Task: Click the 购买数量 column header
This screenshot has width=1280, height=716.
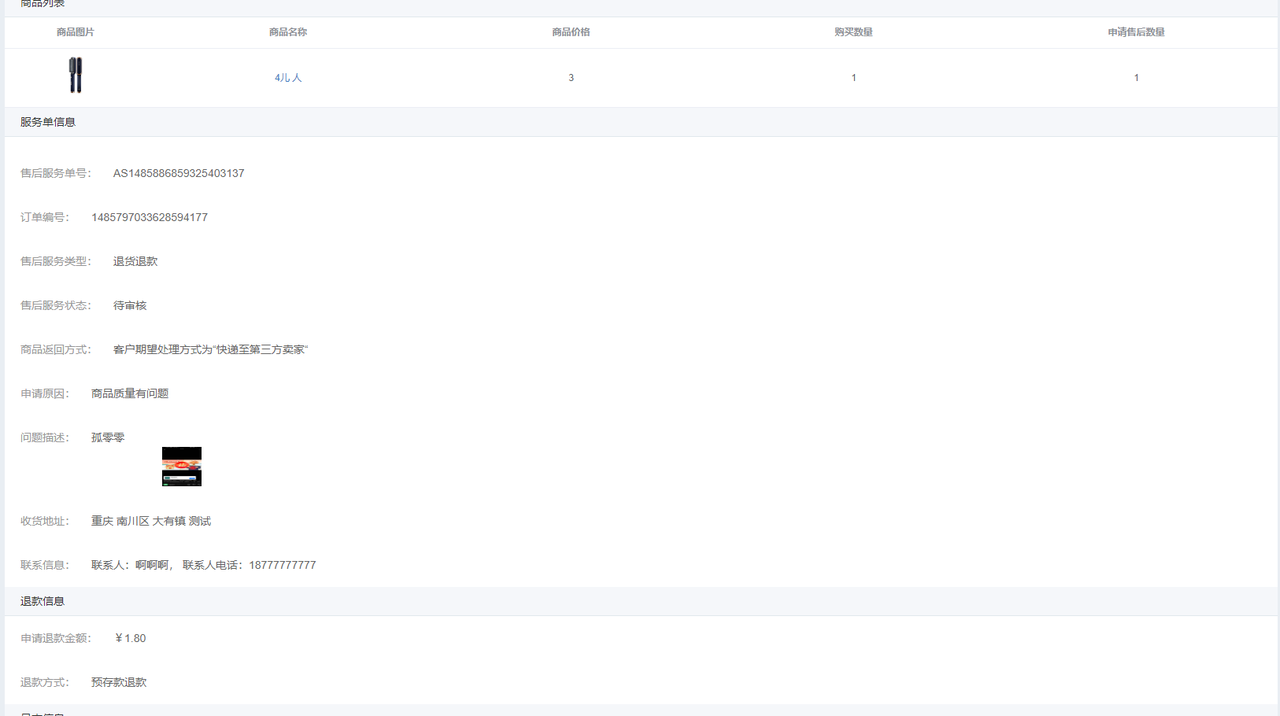Action: click(854, 32)
